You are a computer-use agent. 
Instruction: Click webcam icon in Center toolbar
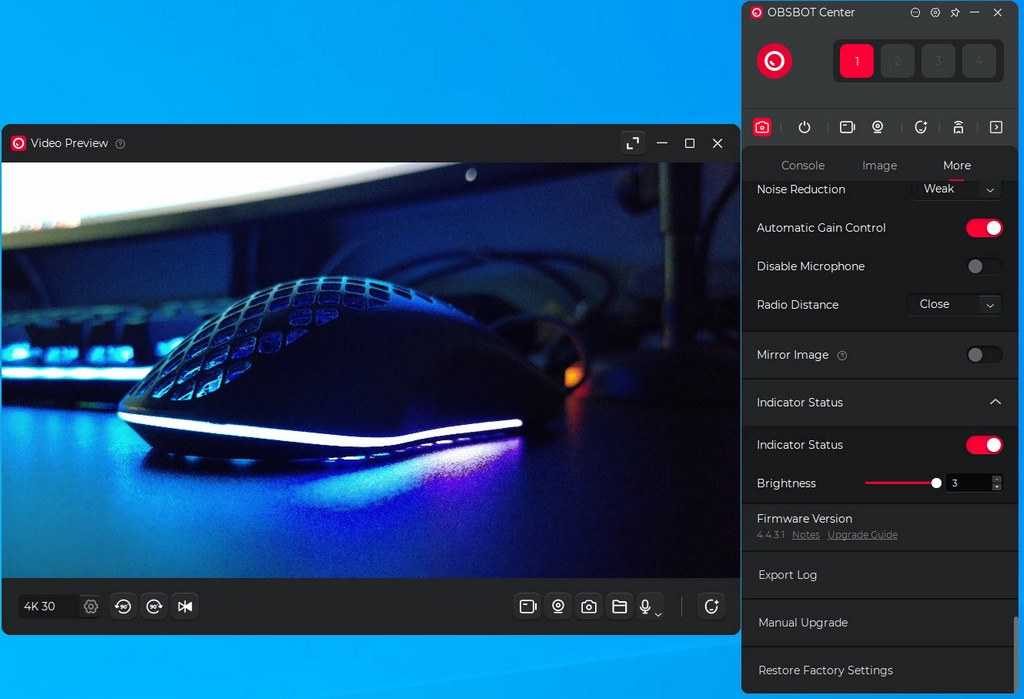[x=878, y=127]
